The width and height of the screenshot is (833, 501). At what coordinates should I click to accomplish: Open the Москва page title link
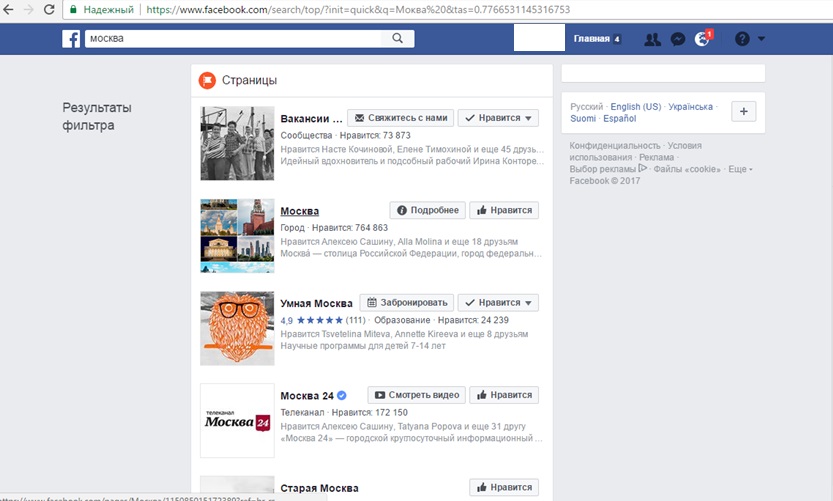pos(300,211)
